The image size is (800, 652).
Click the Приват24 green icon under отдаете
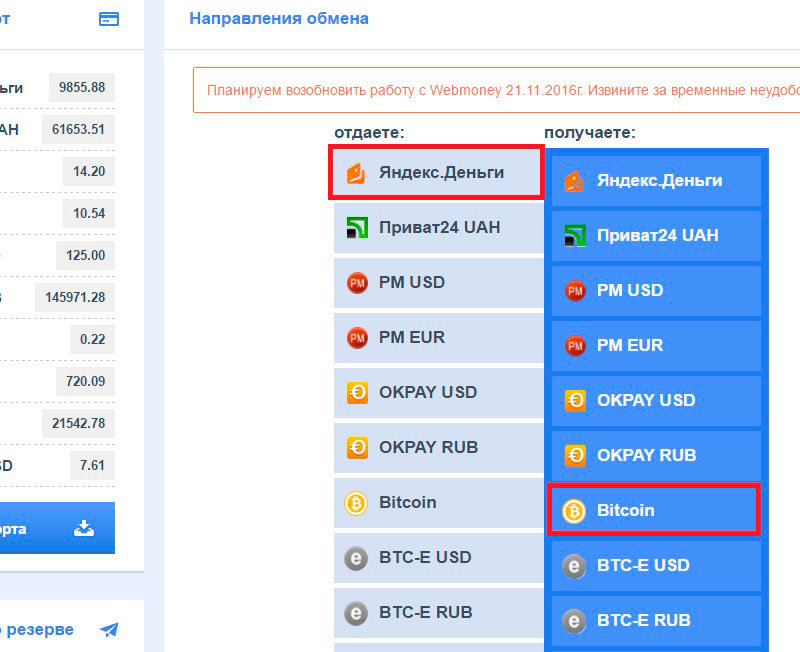[x=357, y=228]
